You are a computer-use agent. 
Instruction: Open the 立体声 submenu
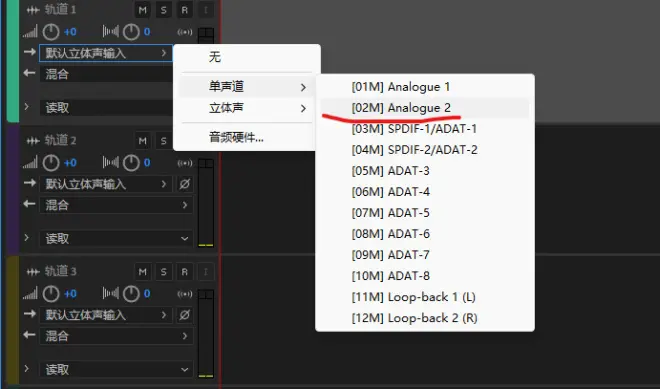(x=247, y=108)
